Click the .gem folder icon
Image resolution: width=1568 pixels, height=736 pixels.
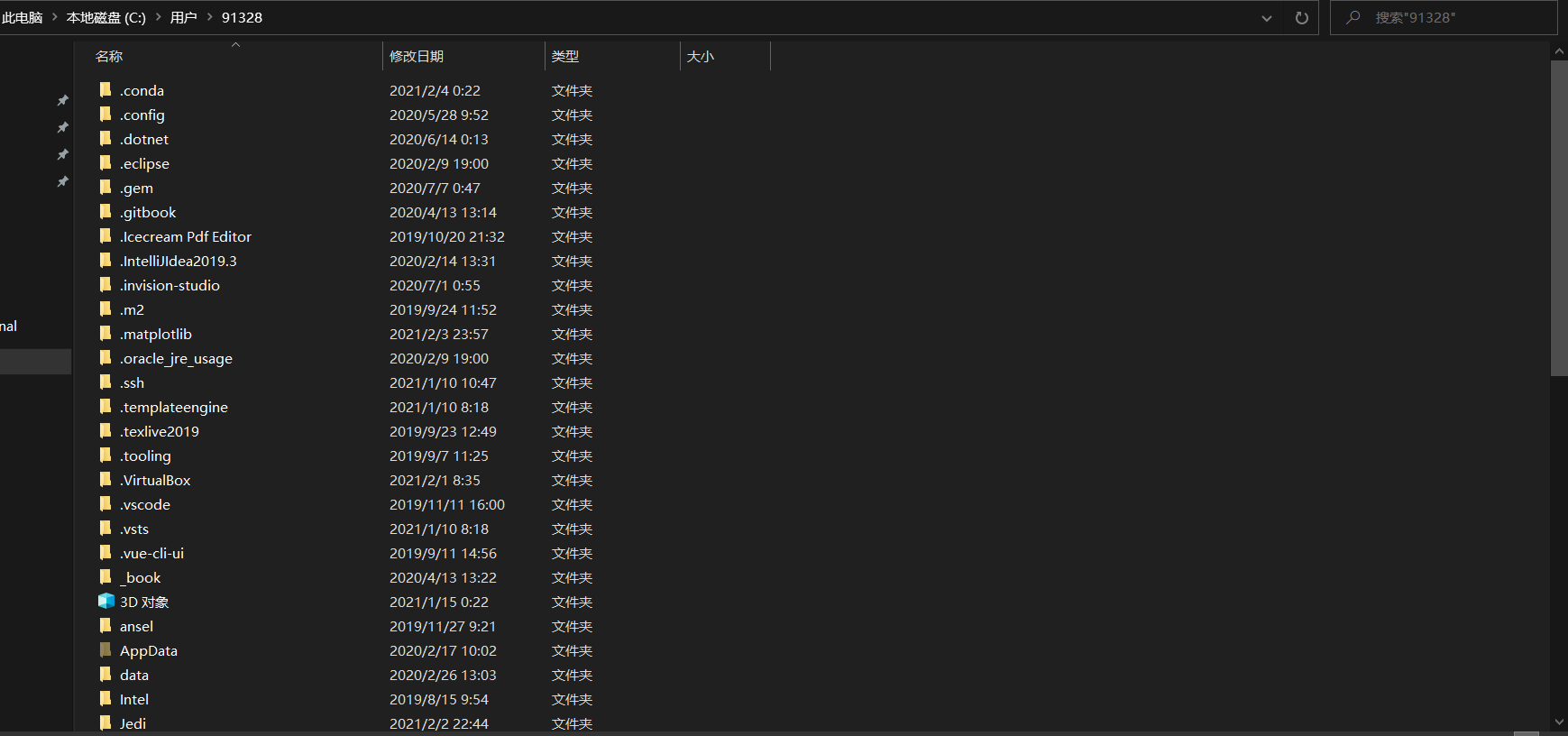coord(105,187)
